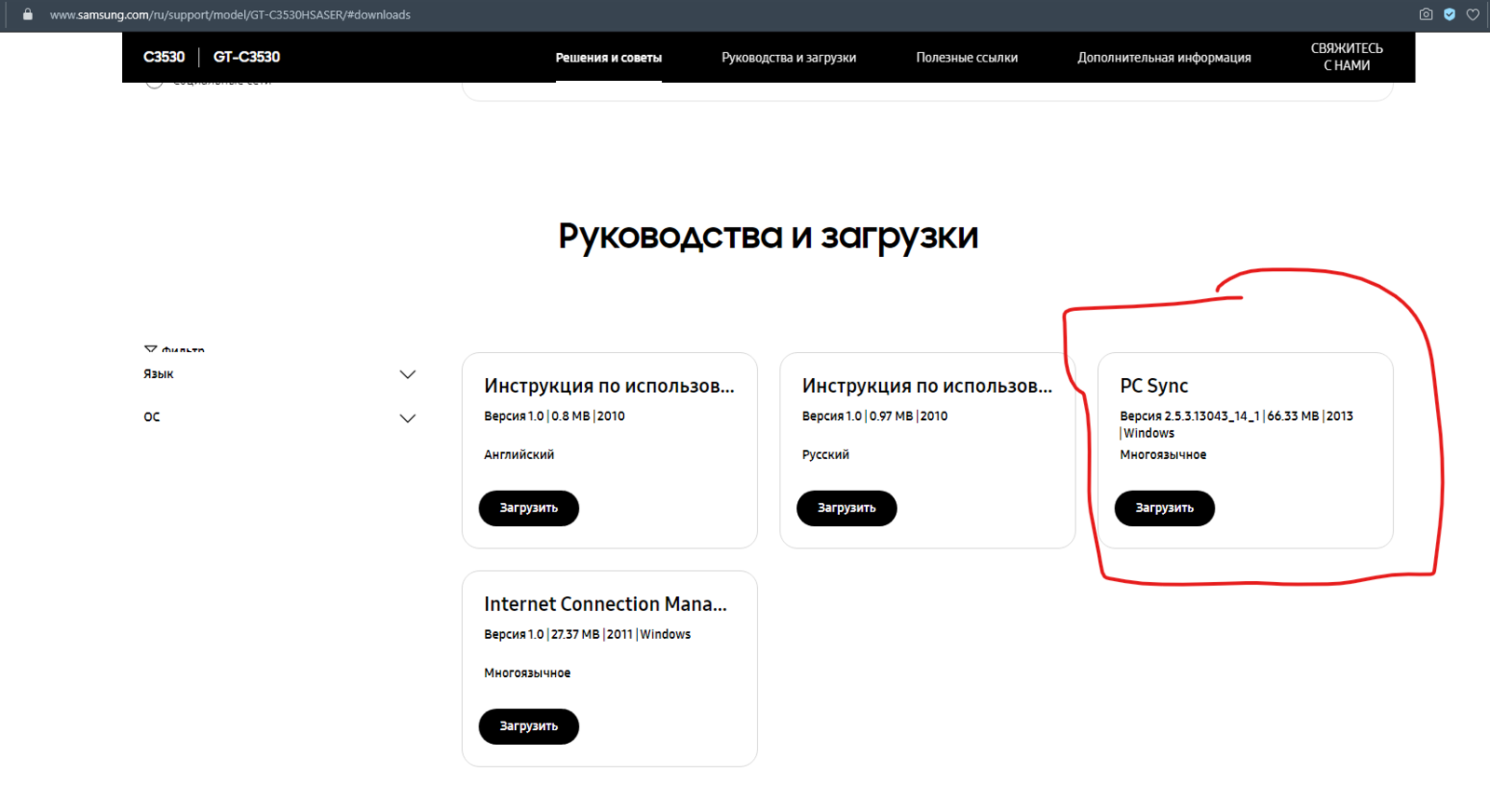1490x812 pixels.
Task: Click the 0.8 MB manual card title
Action: (609, 386)
